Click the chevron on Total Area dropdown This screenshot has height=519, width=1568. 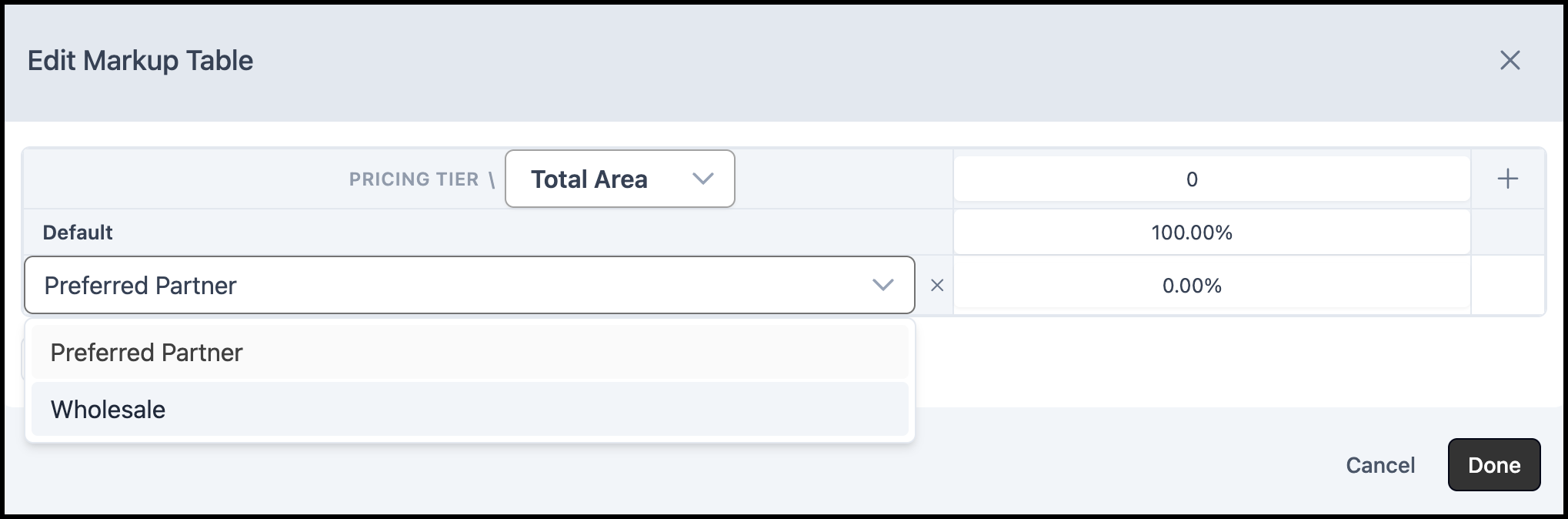702,179
